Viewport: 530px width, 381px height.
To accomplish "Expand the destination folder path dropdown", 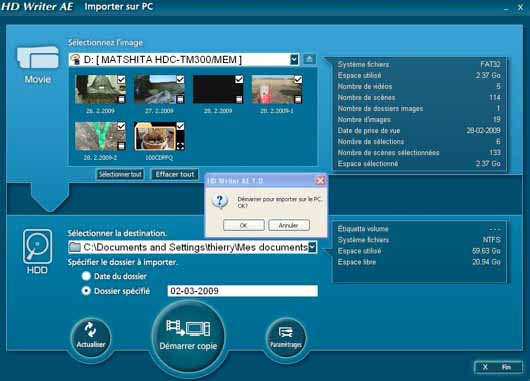I will (x=312, y=247).
